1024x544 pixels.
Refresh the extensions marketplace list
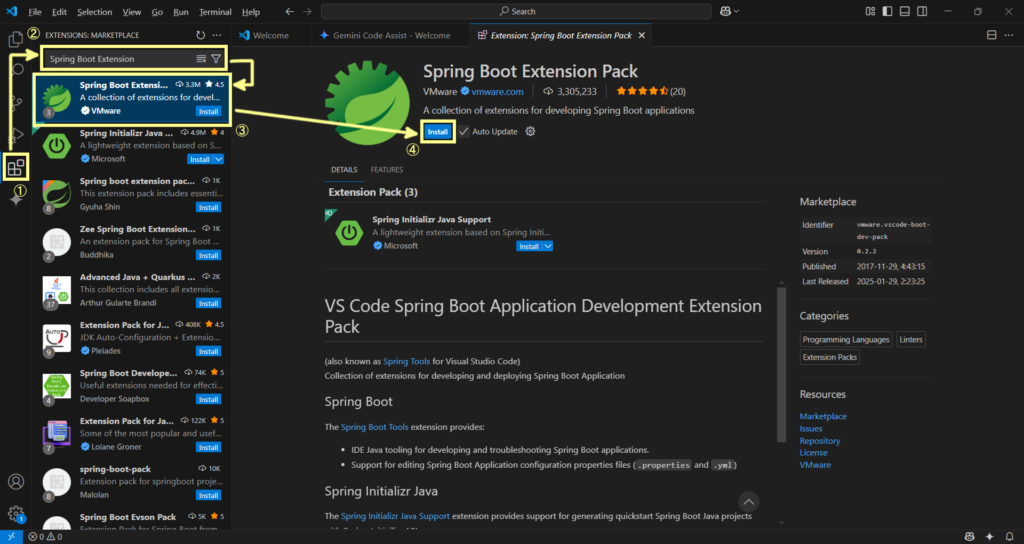click(200, 35)
